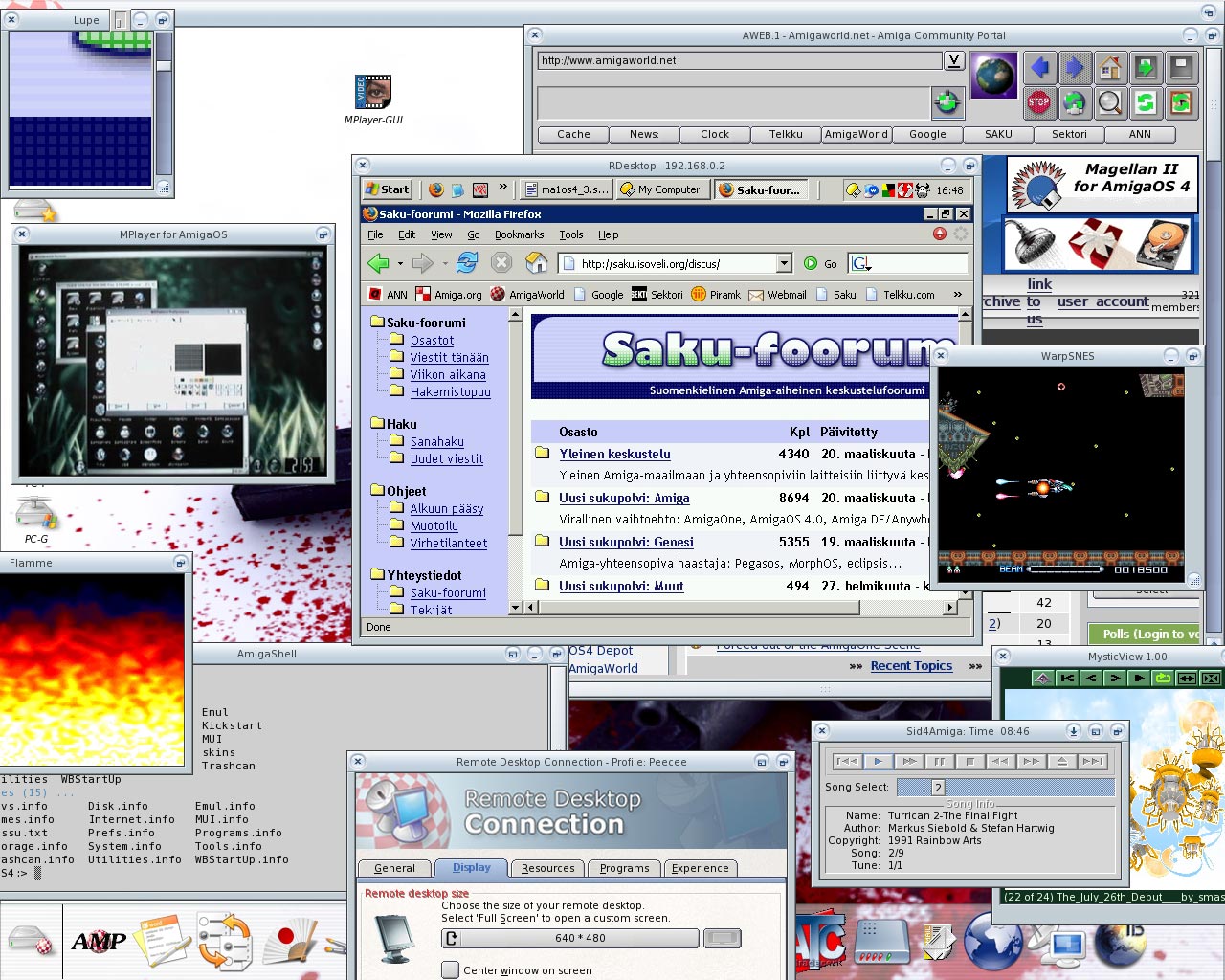
Task: Click the Clock bookmark button in AWeb
Action: [715, 134]
